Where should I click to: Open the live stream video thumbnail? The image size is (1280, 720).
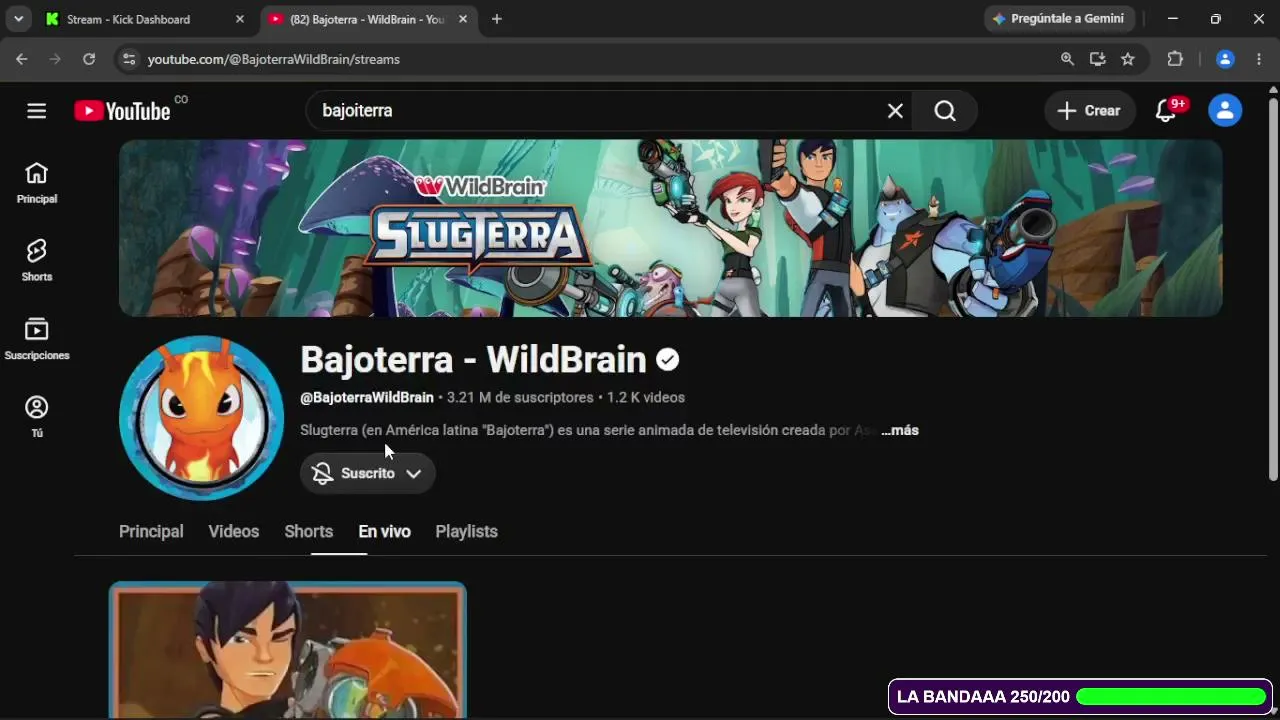[288, 650]
